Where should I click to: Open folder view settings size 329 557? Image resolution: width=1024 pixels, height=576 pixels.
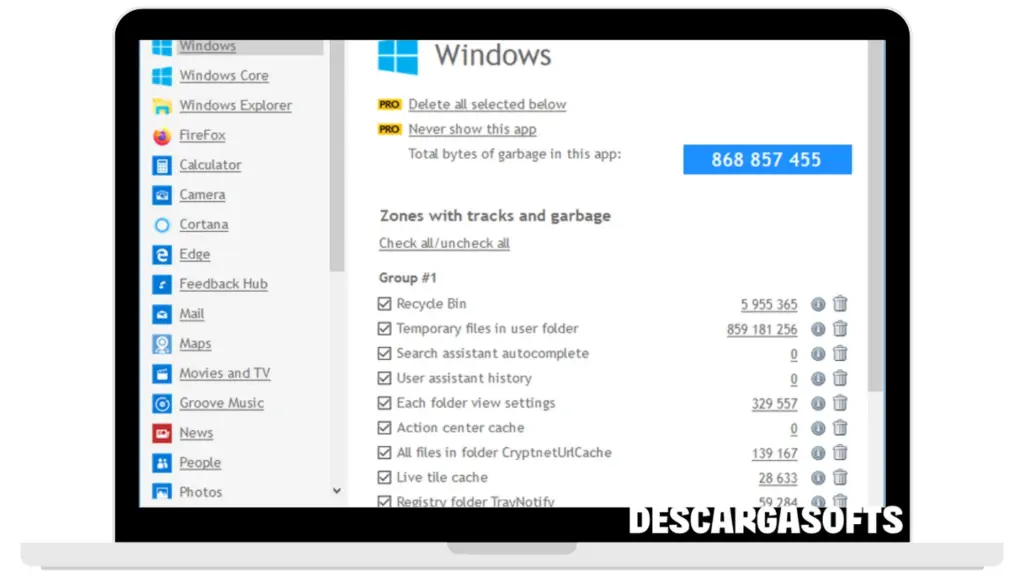(x=775, y=404)
